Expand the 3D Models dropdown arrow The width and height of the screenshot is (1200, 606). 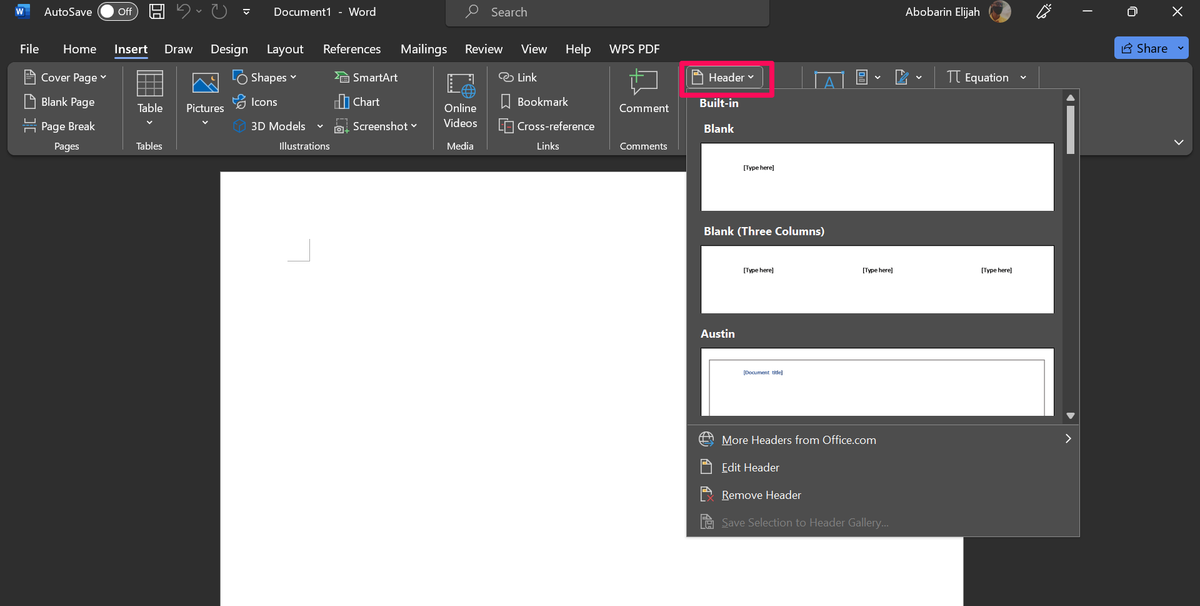tap(320, 126)
